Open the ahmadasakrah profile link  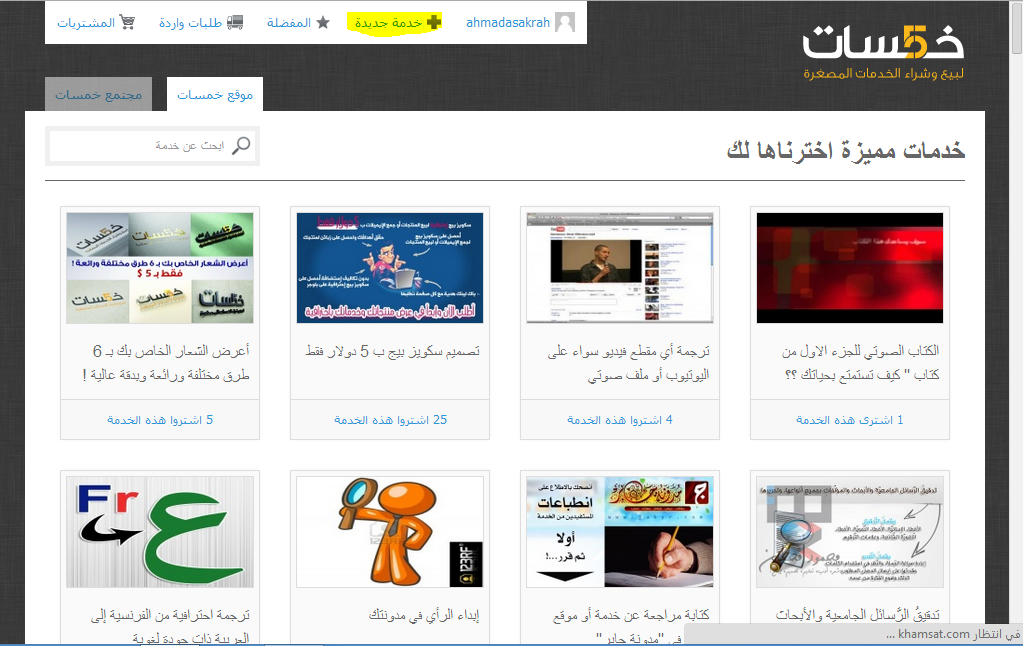tap(508, 23)
